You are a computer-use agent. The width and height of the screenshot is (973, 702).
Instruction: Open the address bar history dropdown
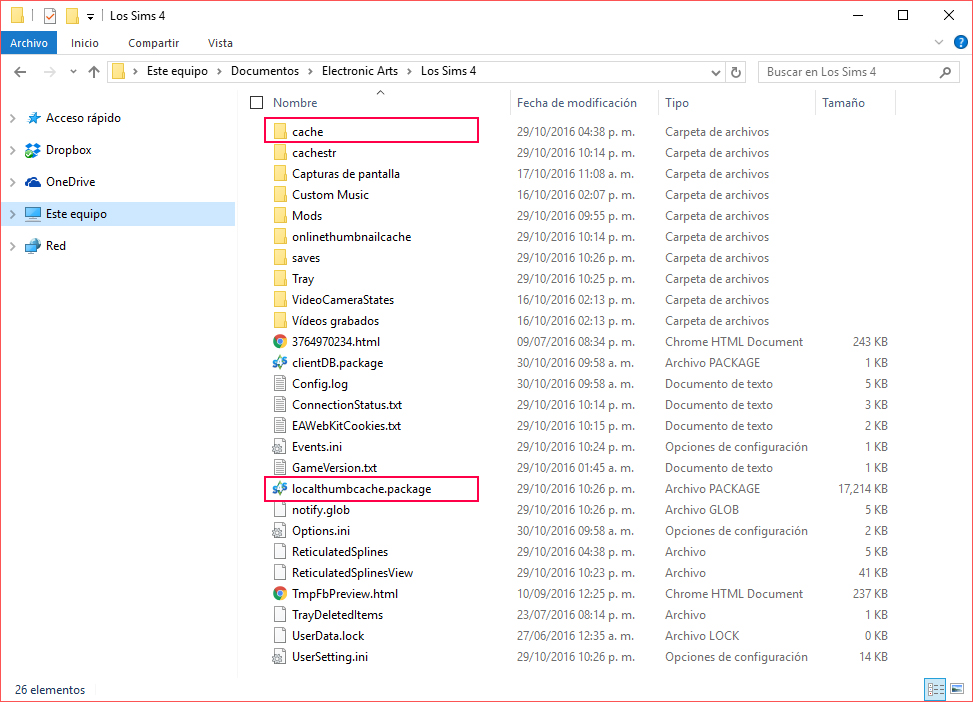[x=715, y=72]
